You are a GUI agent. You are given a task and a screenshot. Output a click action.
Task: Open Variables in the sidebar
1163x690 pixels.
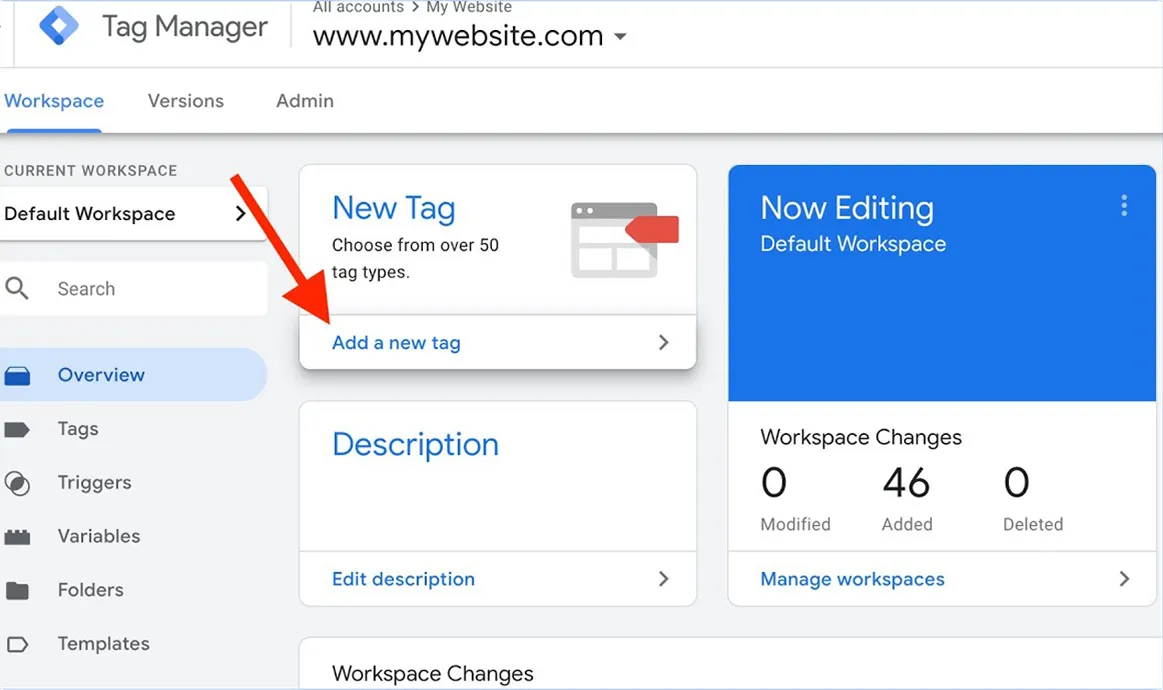[x=99, y=536]
